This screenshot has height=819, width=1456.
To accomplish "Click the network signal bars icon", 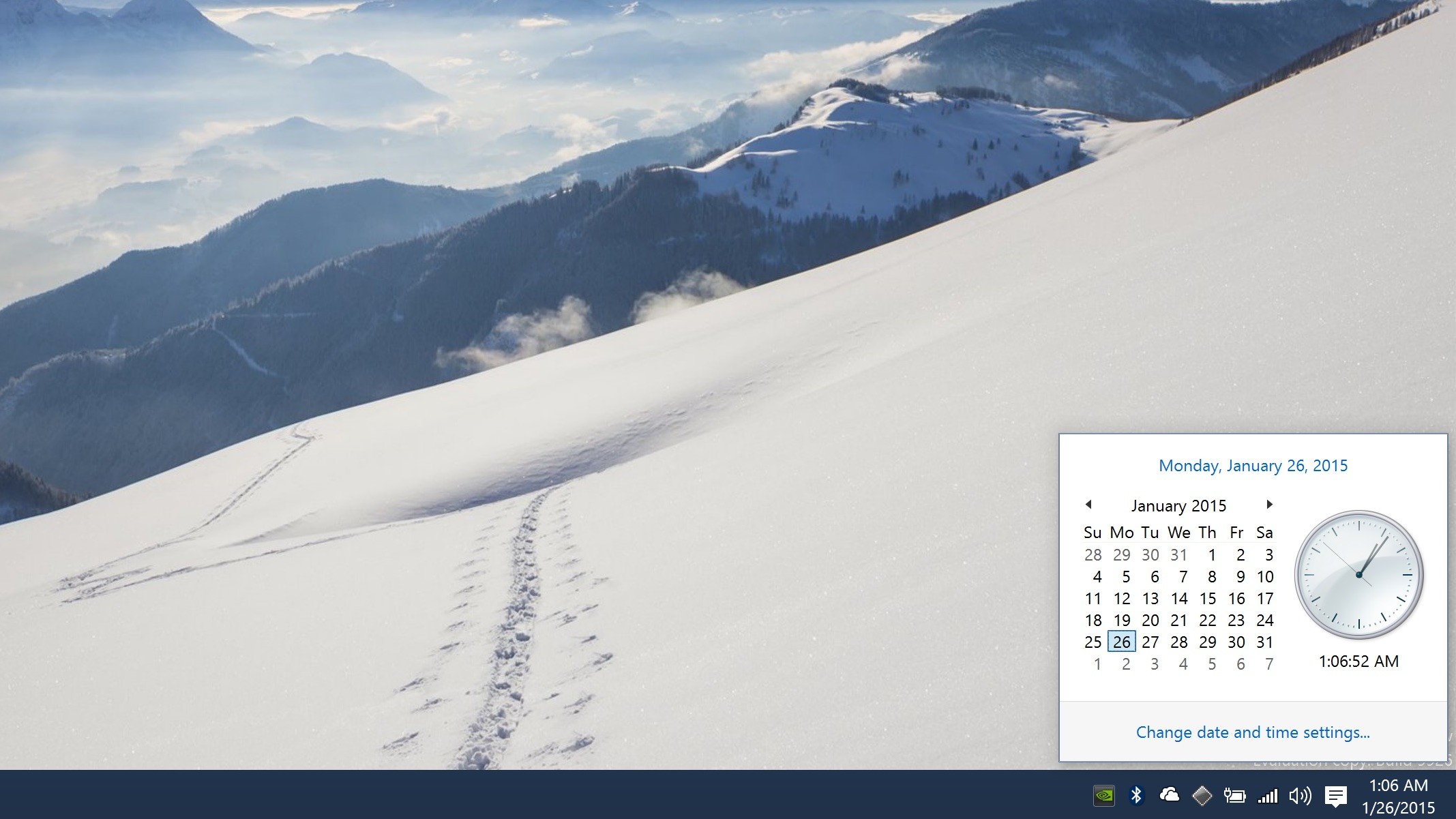I will point(1267,796).
